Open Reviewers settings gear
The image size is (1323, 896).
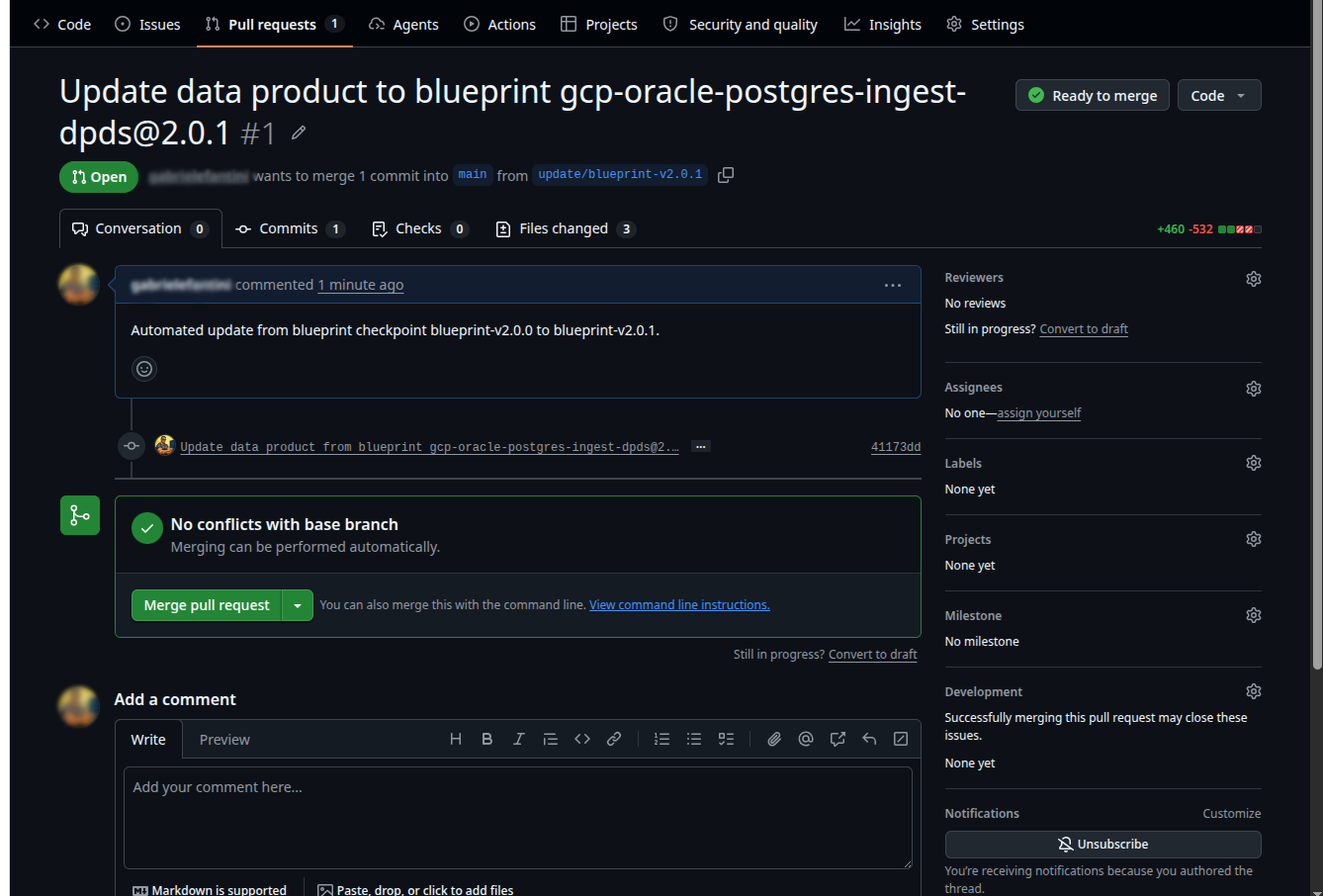1254,279
